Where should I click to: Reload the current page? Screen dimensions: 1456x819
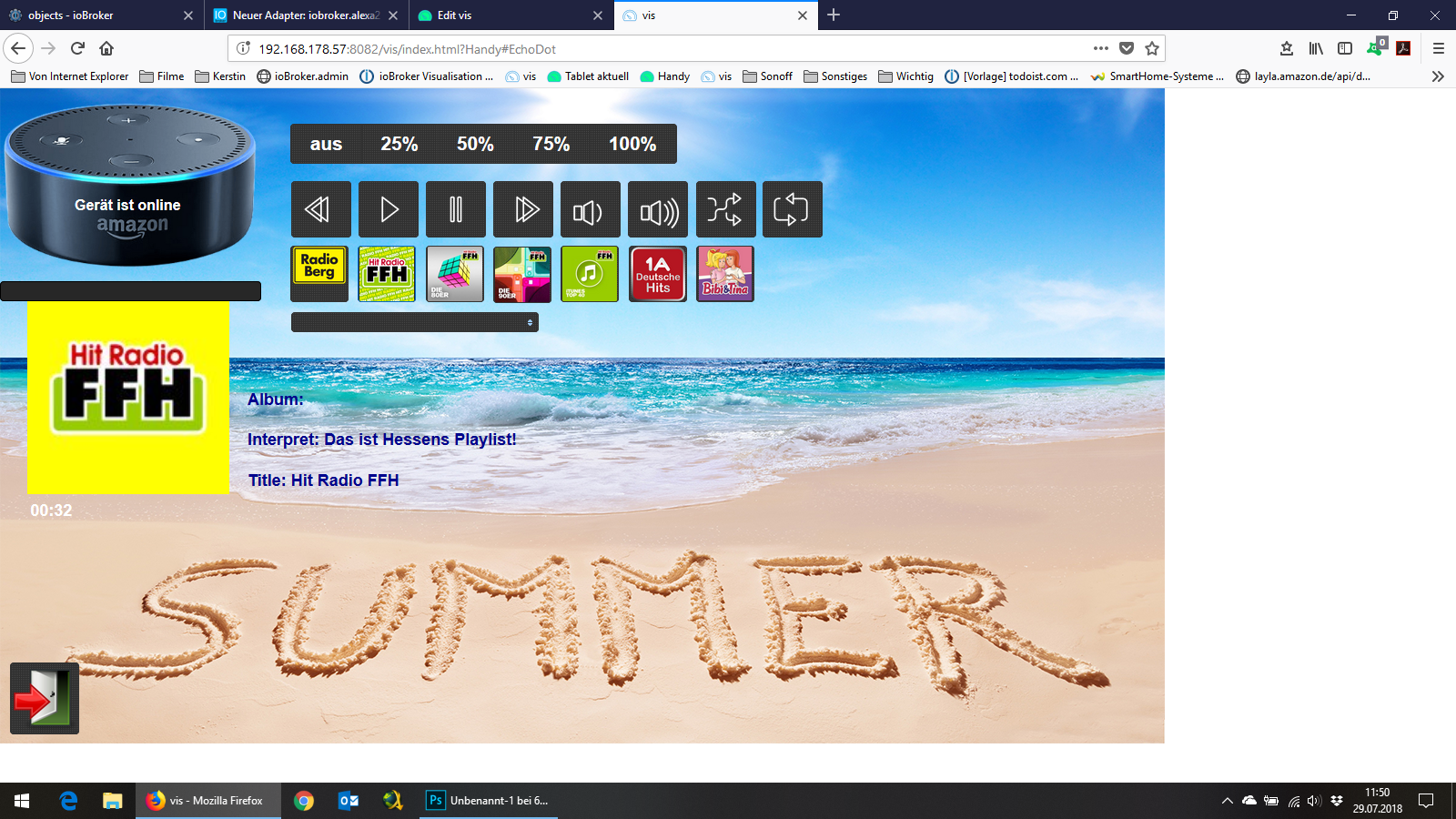point(77,48)
